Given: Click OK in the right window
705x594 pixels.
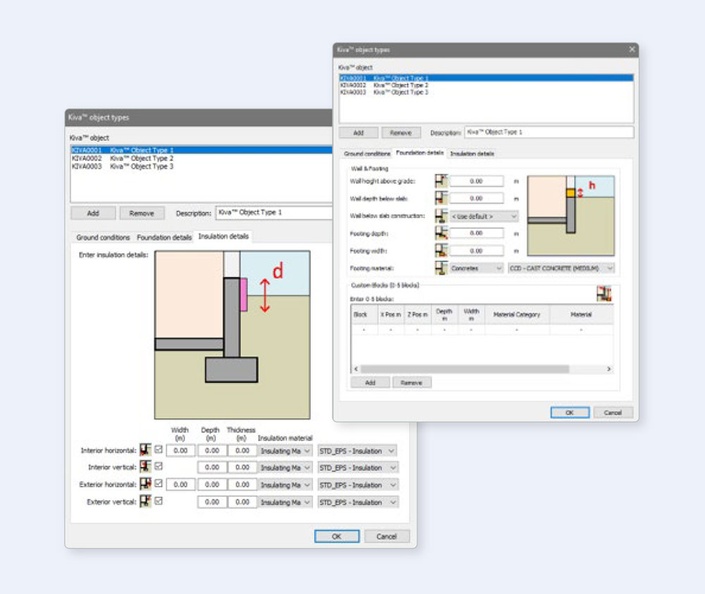Looking at the screenshot, I should click(x=570, y=412).
